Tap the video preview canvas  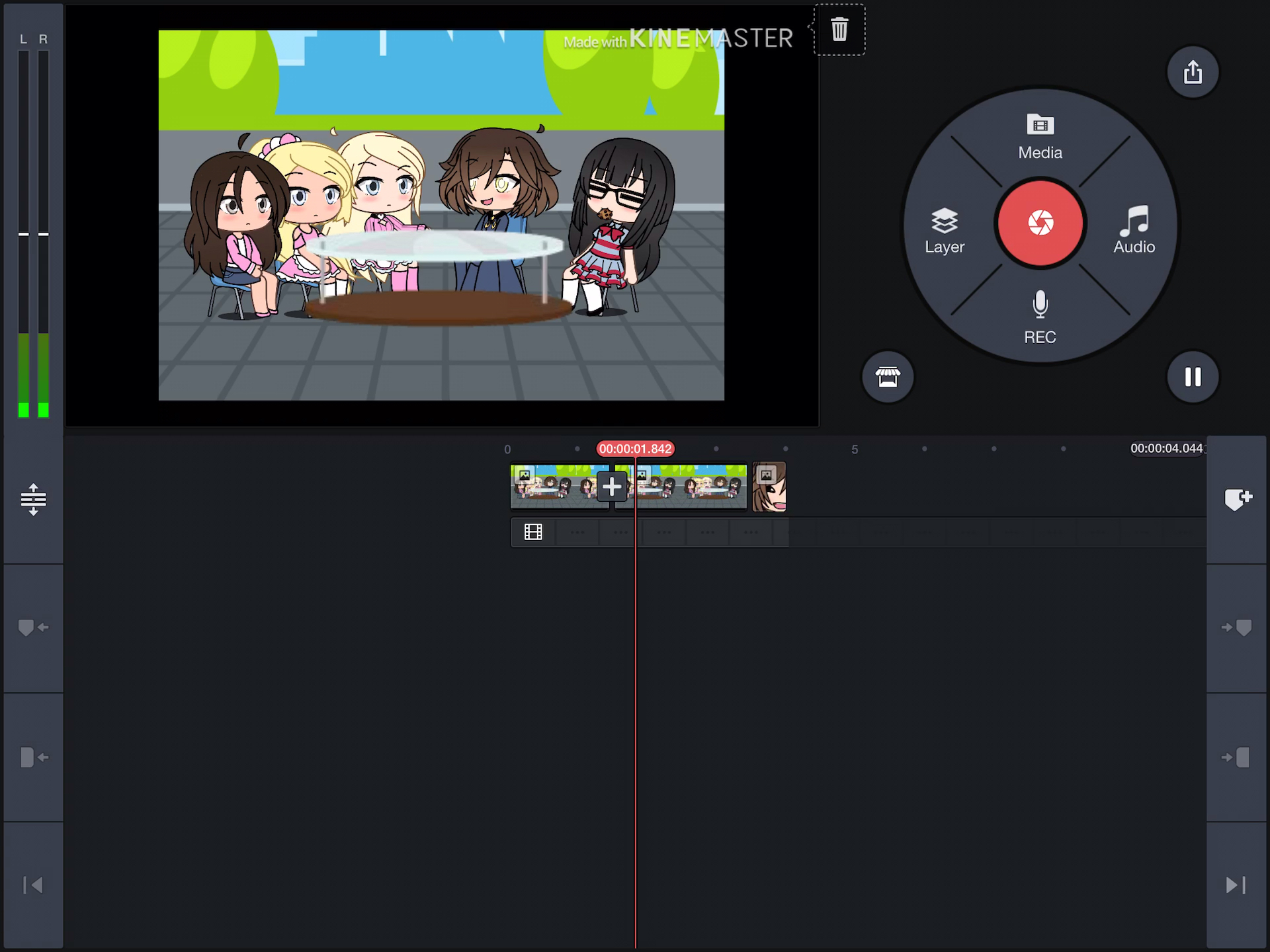tap(441, 215)
